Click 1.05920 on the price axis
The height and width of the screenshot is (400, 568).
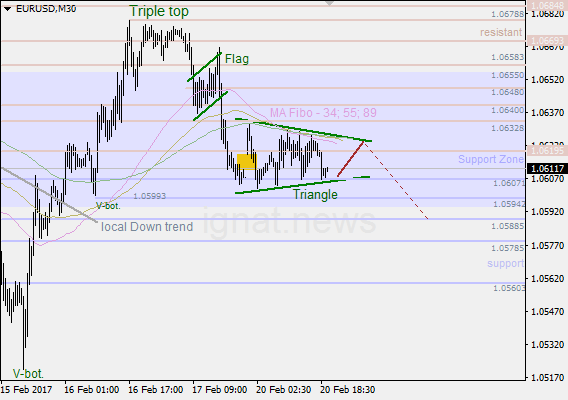coord(547,212)
